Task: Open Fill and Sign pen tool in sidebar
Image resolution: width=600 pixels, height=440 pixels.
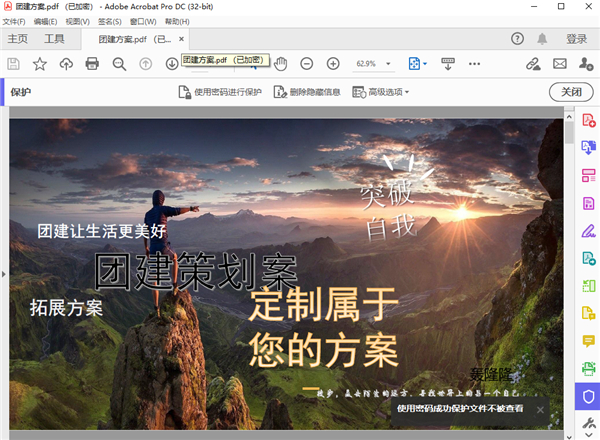Action: tap(589, 231)
